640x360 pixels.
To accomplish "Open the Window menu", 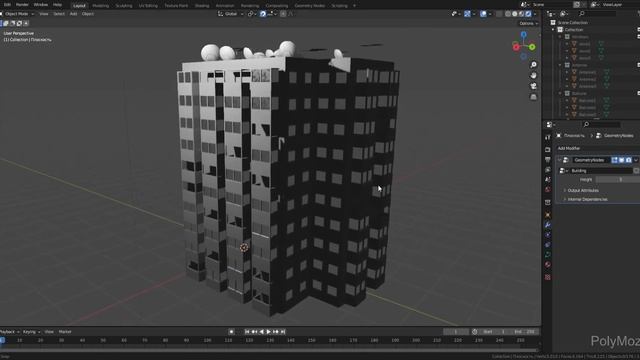I will pyautogui.click(x=41, y=5).
